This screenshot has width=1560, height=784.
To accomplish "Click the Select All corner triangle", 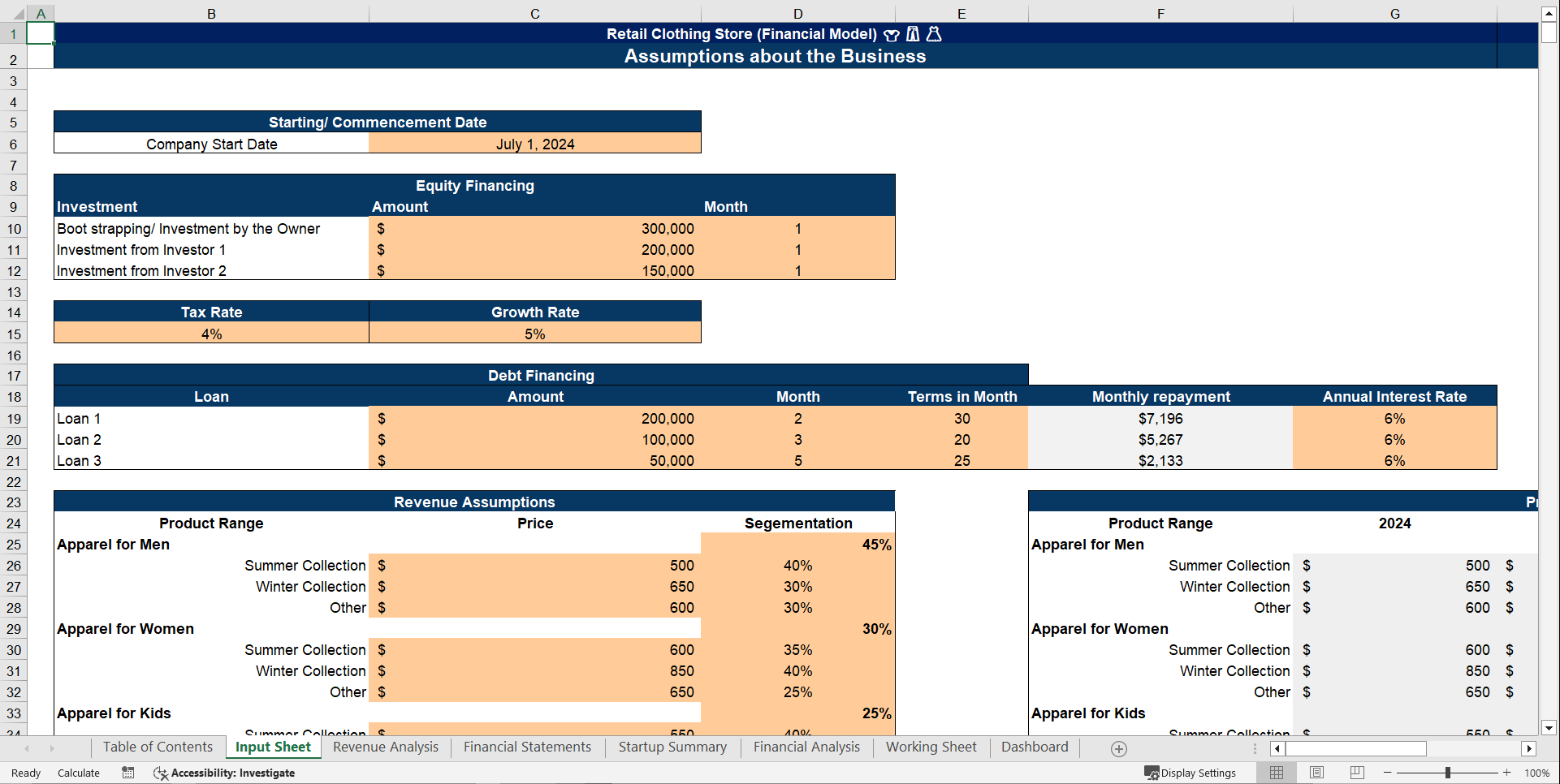I will coord(18,14).
